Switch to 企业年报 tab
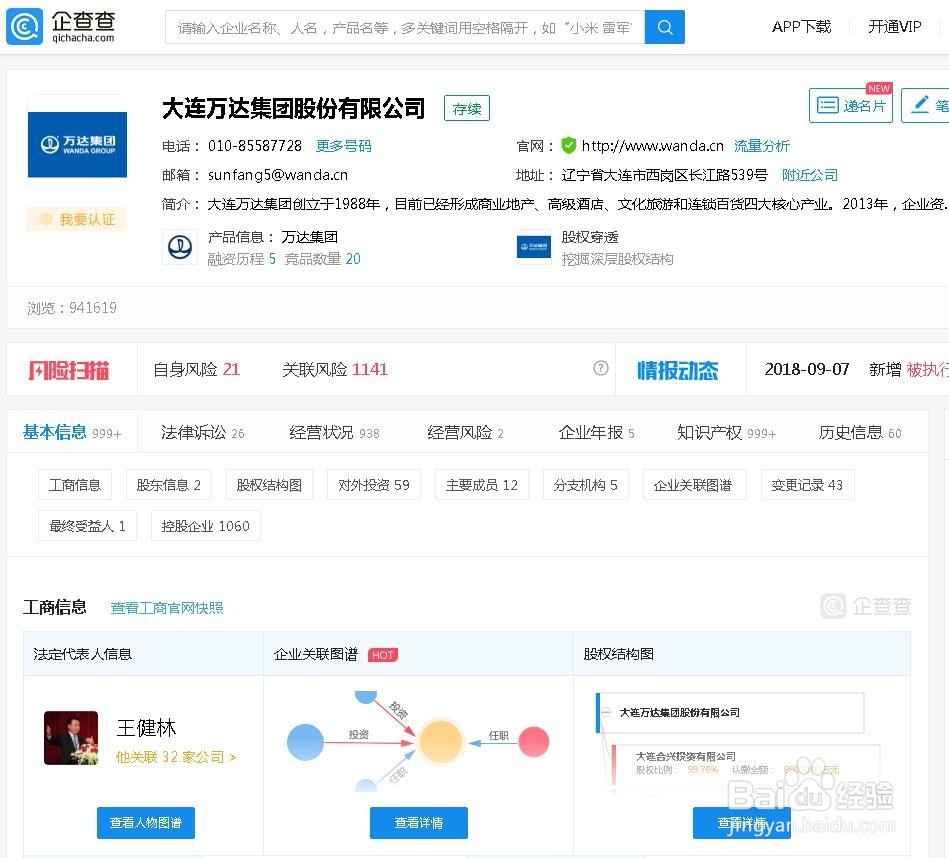 596,433
